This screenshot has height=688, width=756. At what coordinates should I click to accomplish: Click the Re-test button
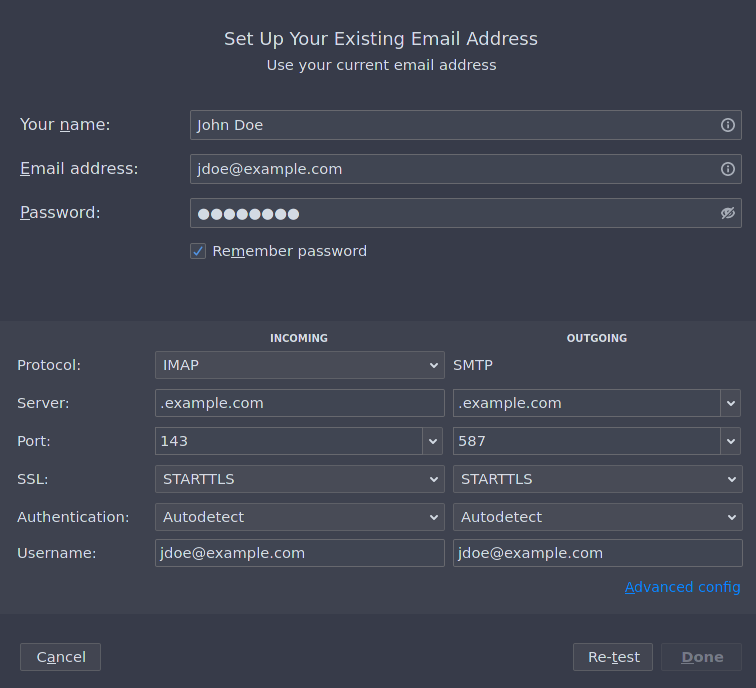(x=613, y=657)
